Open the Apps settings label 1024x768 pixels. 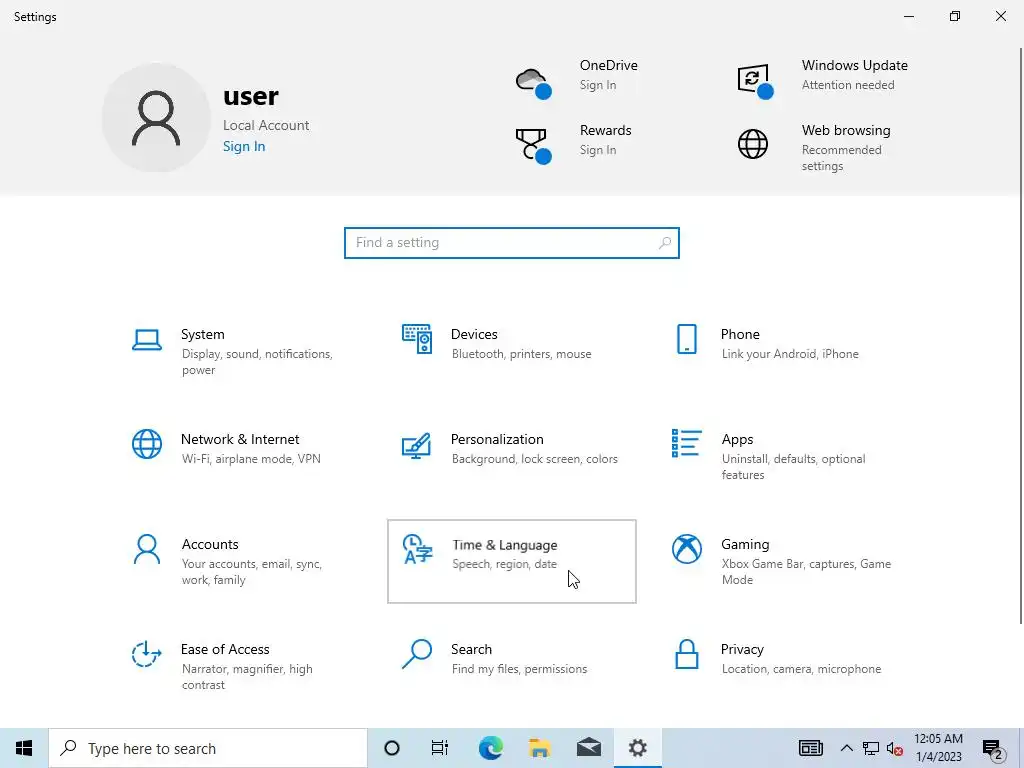coord(737,440)
